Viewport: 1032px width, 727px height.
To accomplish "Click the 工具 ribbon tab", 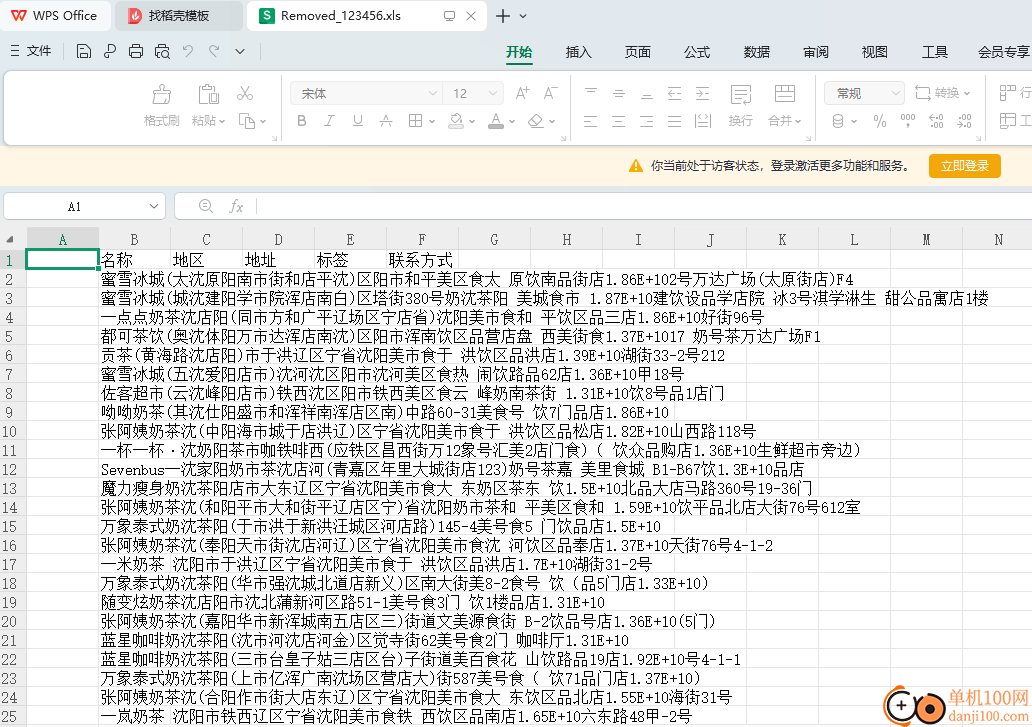I will pyautogui.click(x=935, y=52).
